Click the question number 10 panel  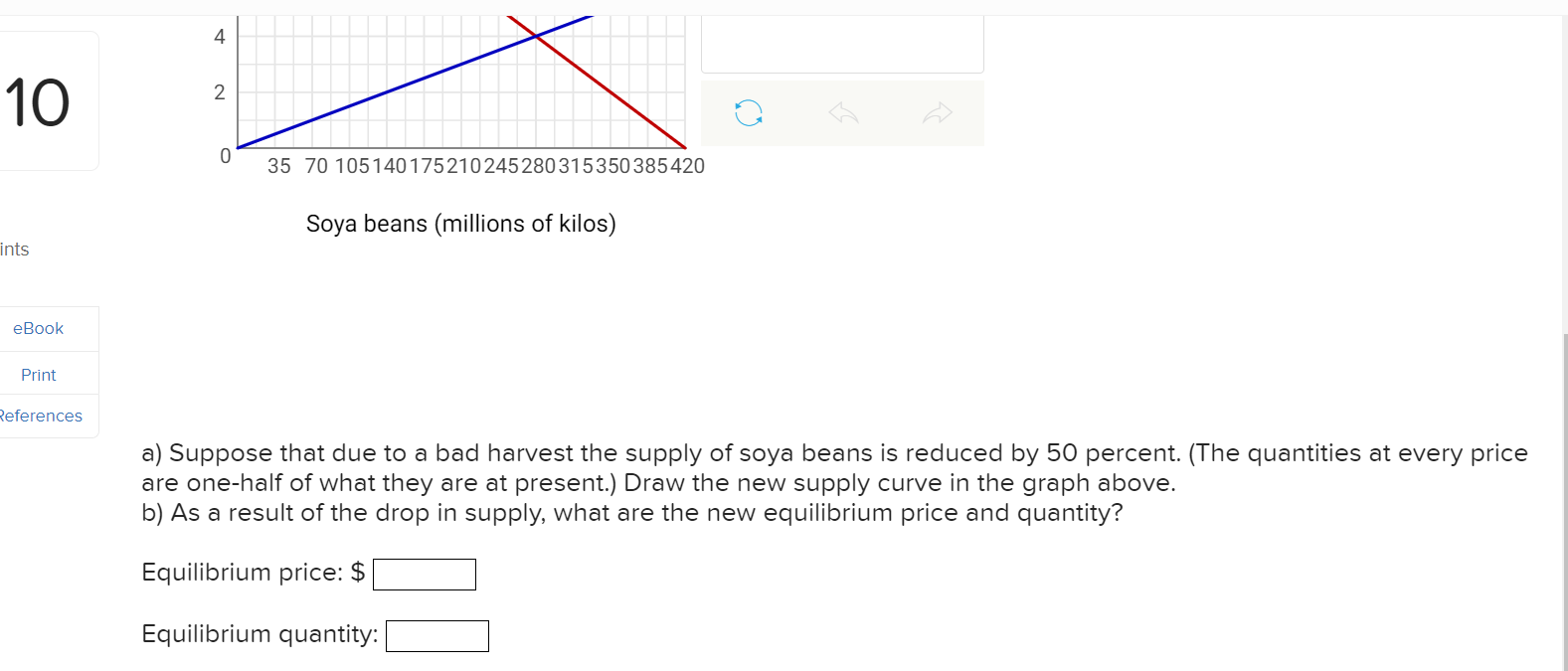point(40,100)
